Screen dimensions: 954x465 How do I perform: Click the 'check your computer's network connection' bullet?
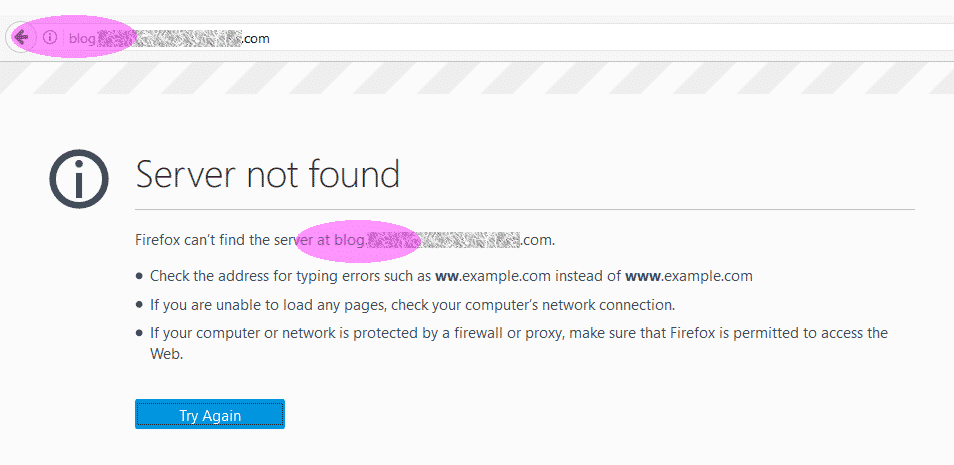[413, 305]
